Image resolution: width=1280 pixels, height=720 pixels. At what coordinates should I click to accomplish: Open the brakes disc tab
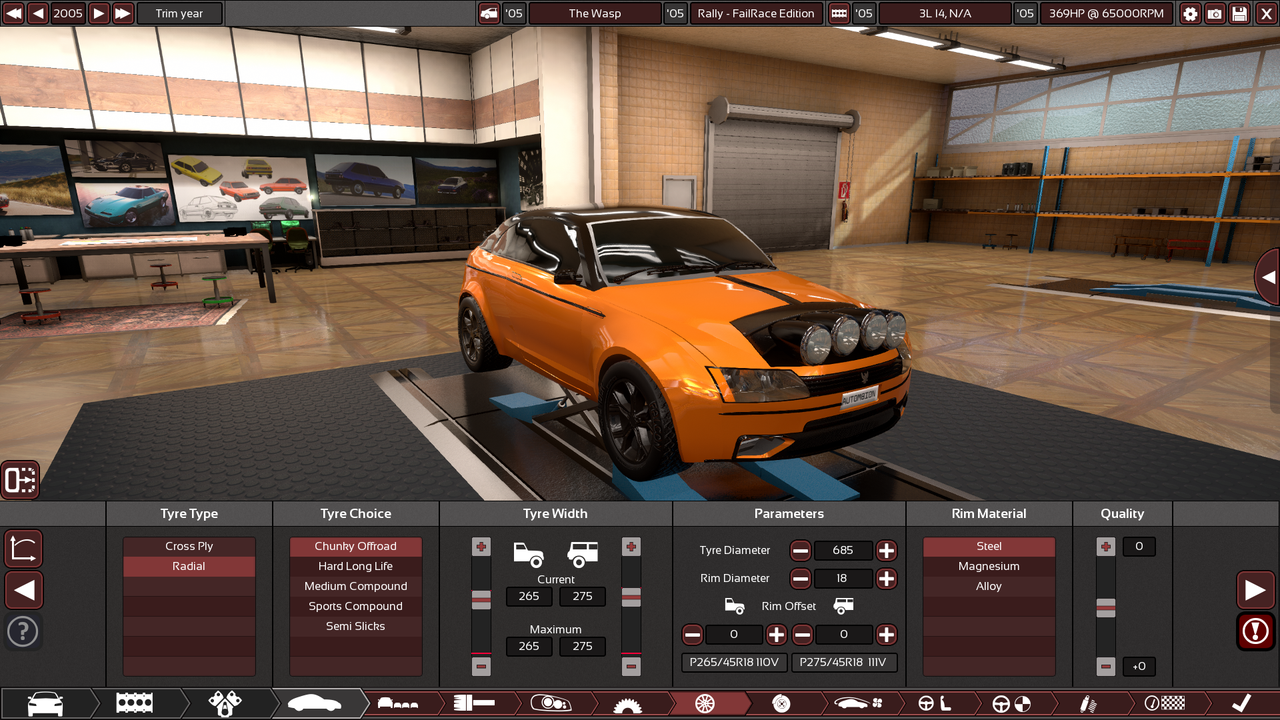[x=782, y=704]
